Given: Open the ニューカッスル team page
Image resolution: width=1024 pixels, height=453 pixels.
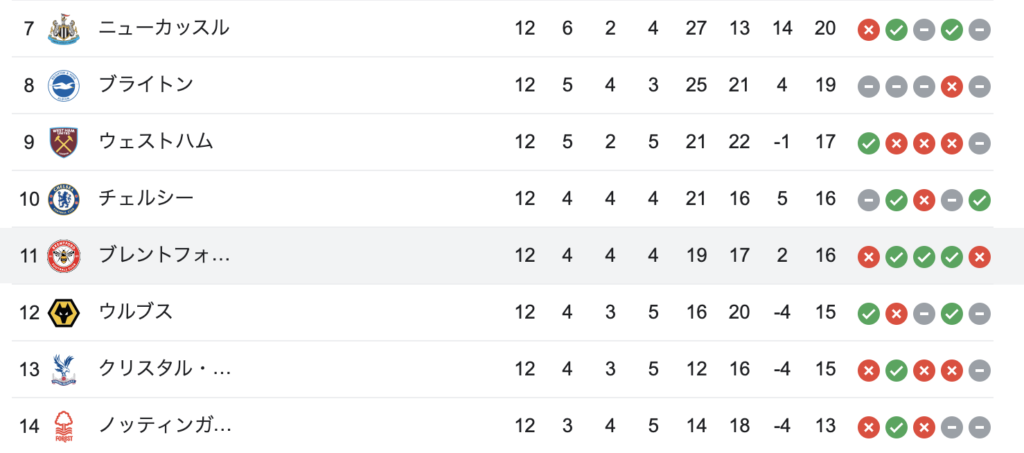Looking at the screenshot, I should click(164, 28).
